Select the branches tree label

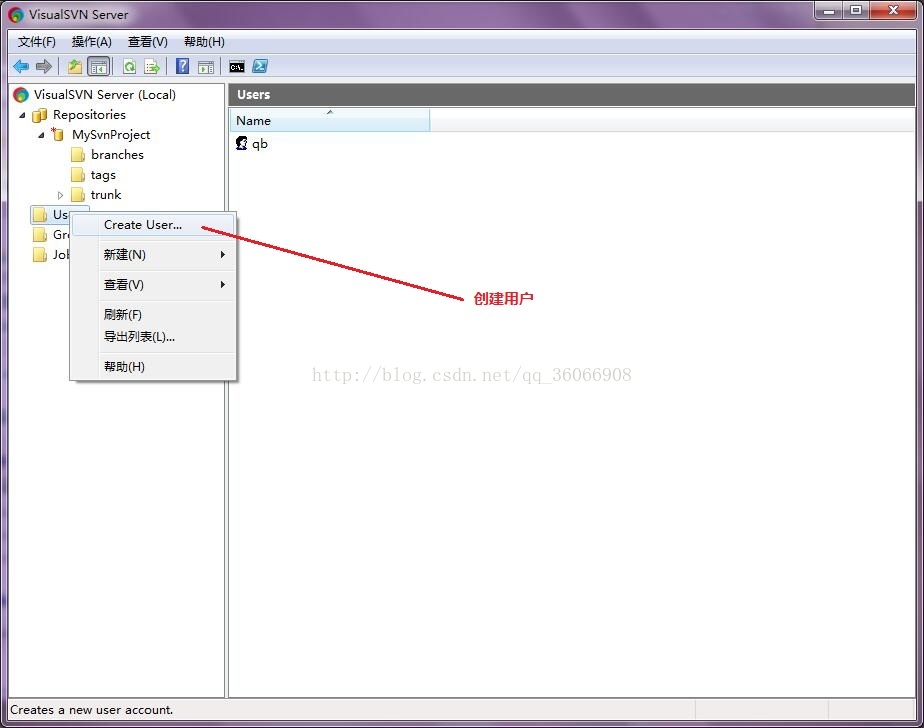(x=117, y=155)
